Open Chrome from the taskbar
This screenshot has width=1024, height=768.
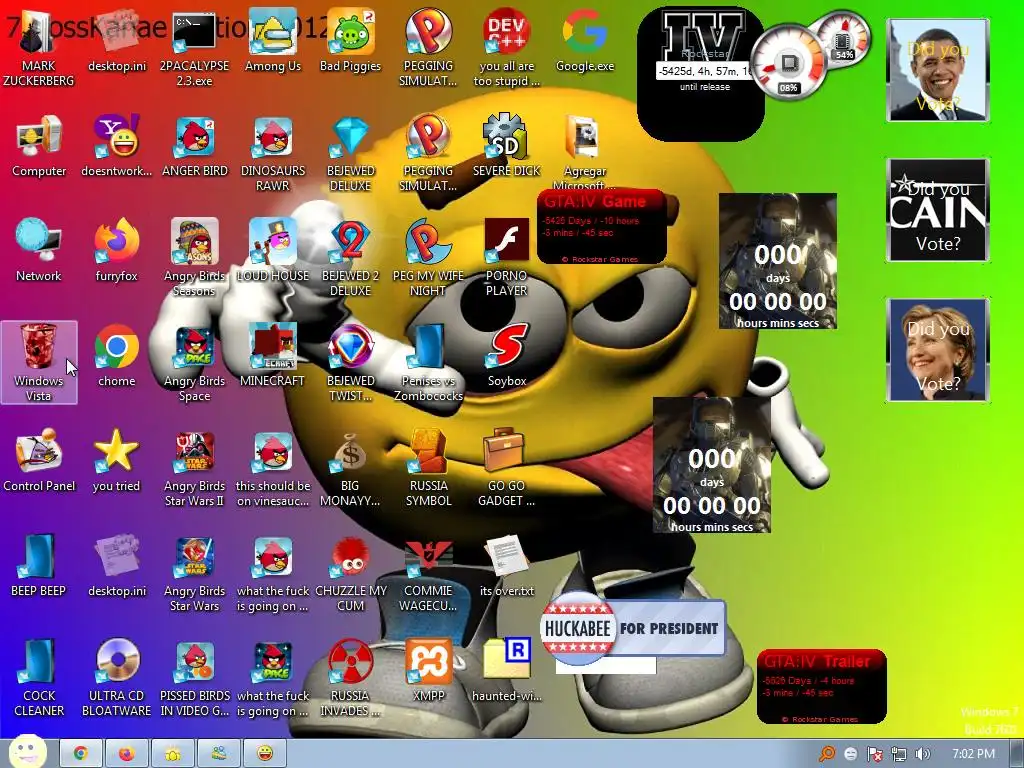(x=81, y=754)
